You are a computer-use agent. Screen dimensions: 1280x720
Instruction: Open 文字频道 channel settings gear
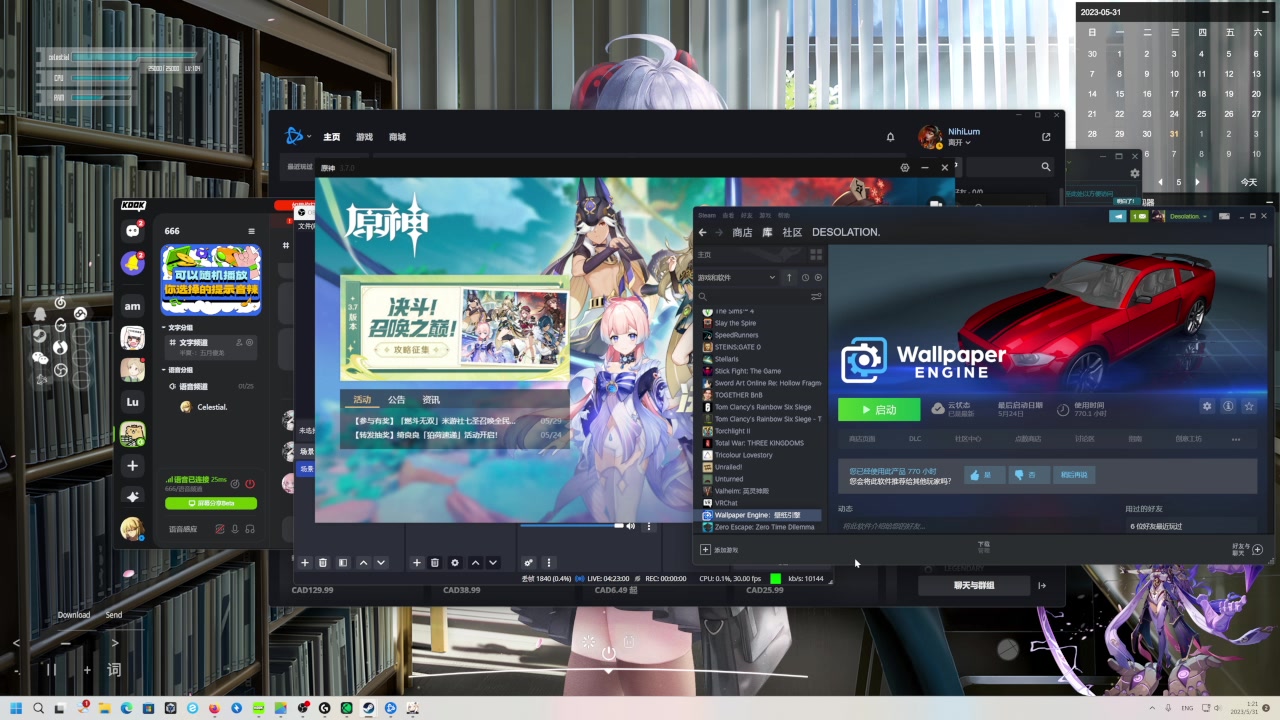[250, 342]
